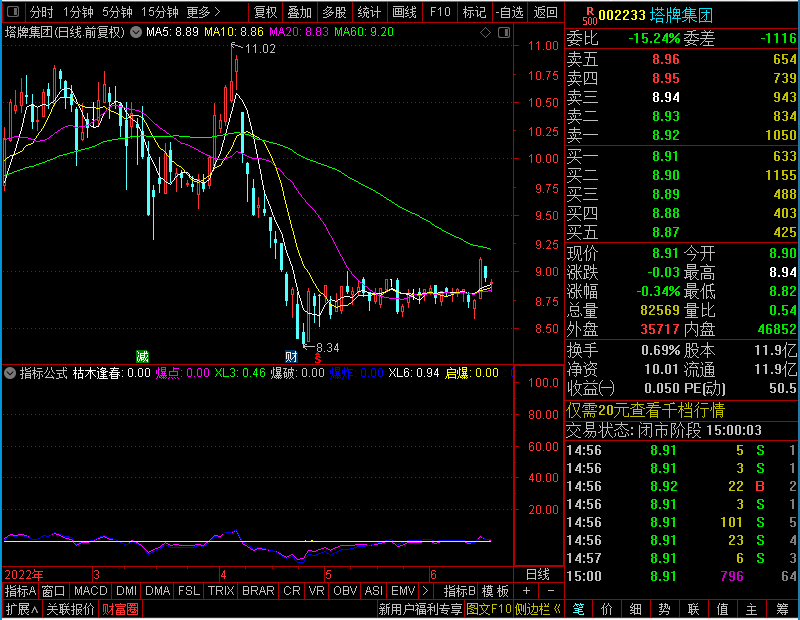Click the green 减 marker on the chart
This screenshot has height=620, width=800.
(x=142, y=356)
